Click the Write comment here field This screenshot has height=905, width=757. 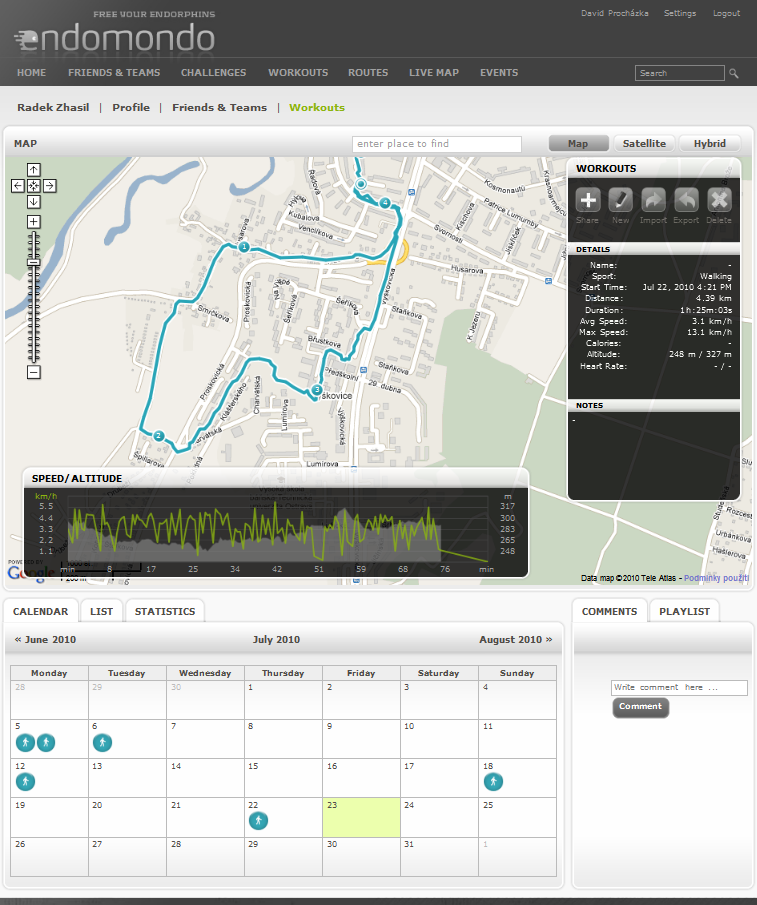click(679, 687)
